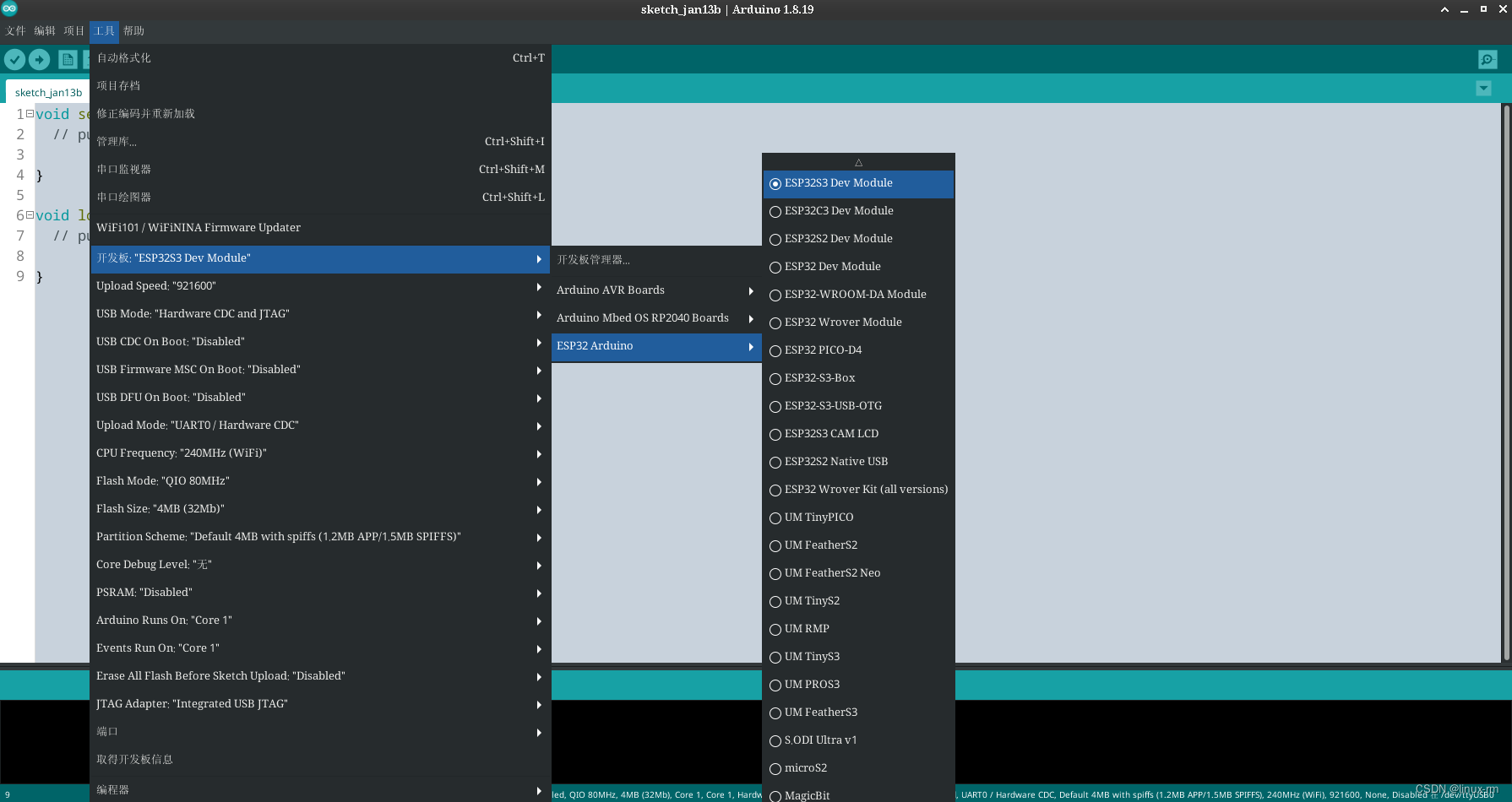Click line 4 closing brace in editor
Screen dimensions: 1512x802
tap(39, 176)
